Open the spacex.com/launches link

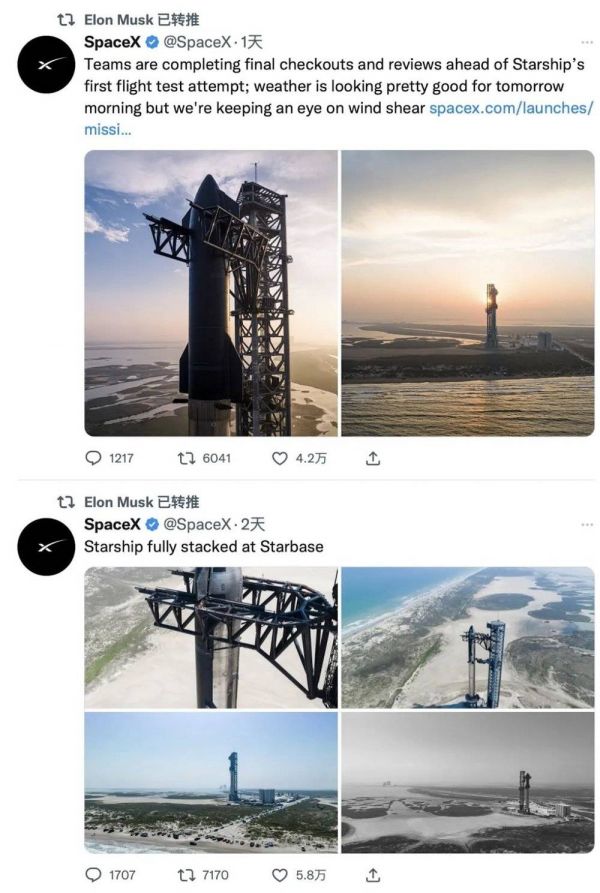click(510, 108)
